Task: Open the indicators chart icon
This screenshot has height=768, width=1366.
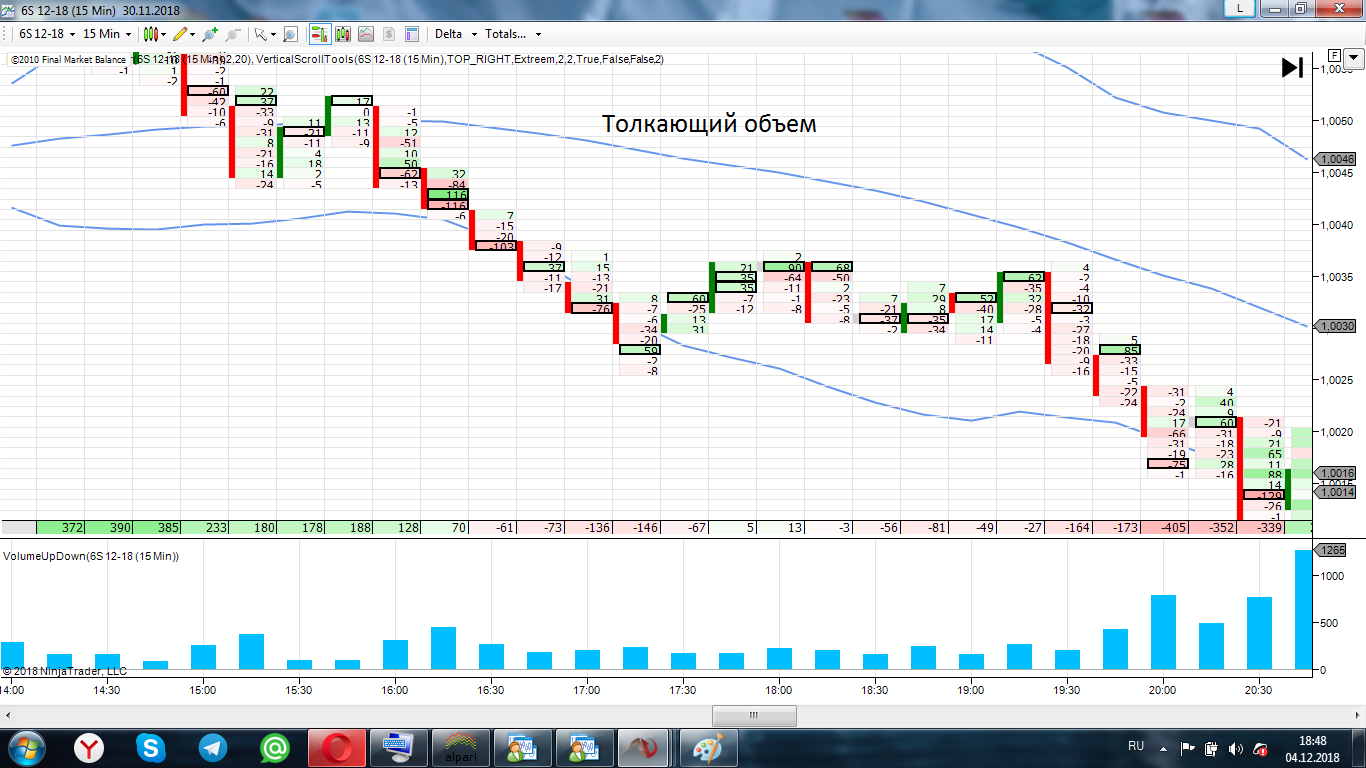Action: click(366, 34)
